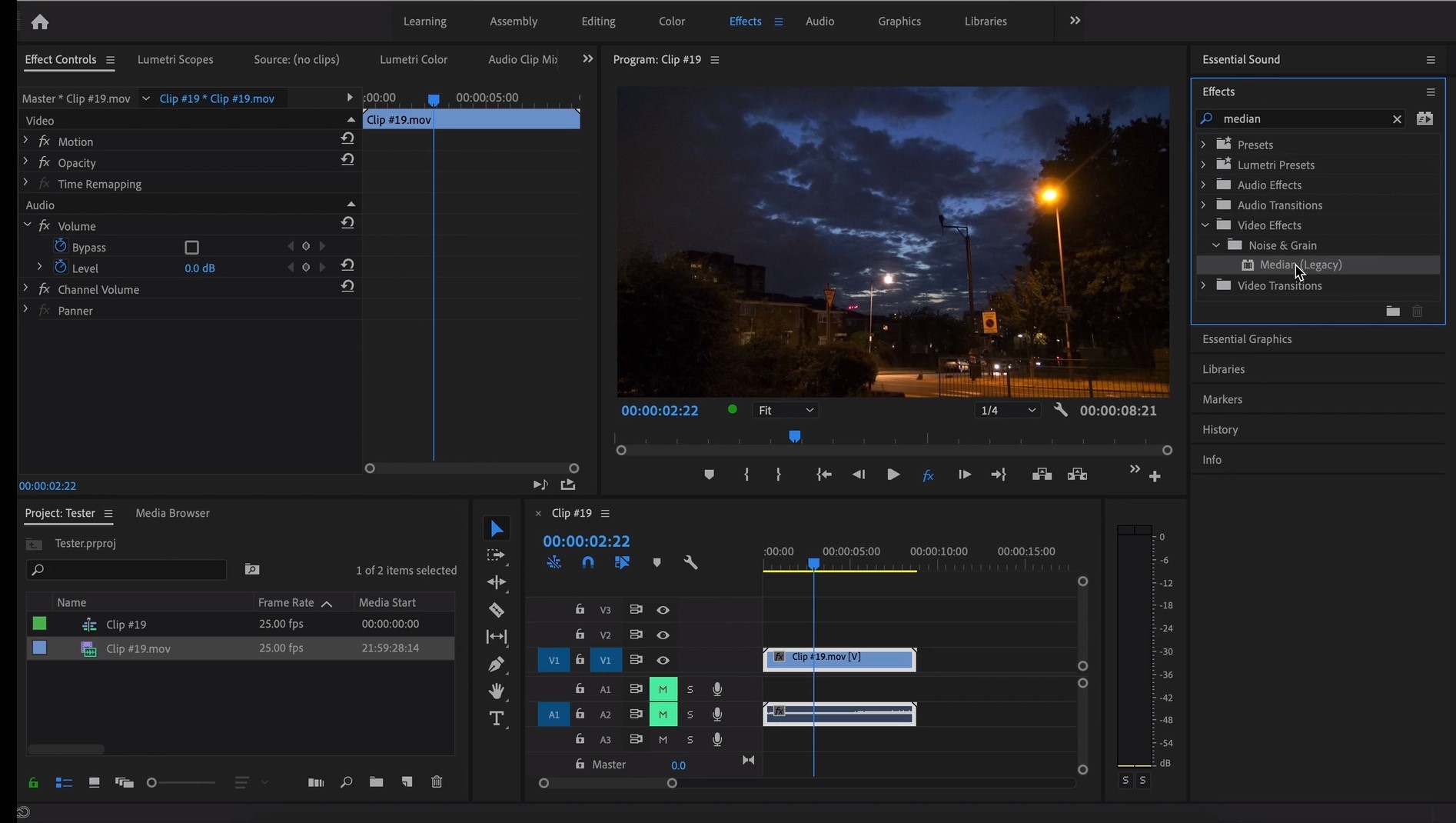Open program monitor settings wrench
The height and width of the screenshot is (823, 1456).
(x=1061, y=410)
